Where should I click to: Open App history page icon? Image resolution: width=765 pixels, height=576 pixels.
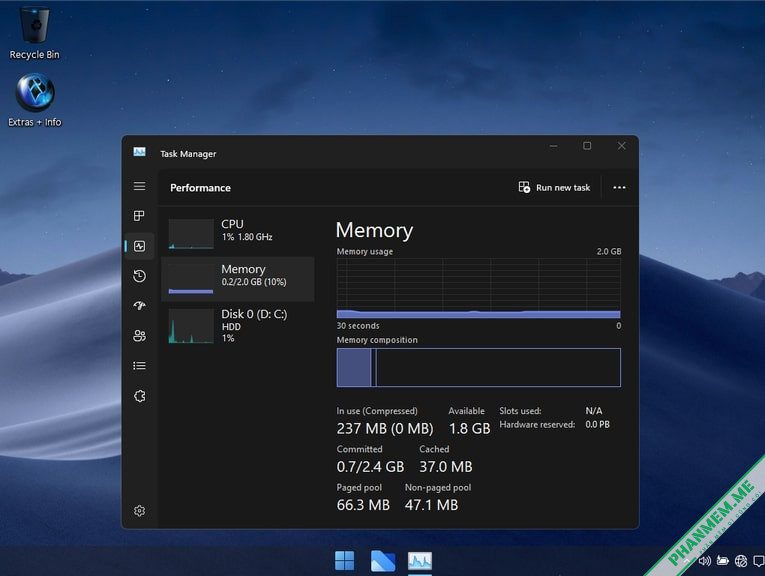[x=140, y=276]
